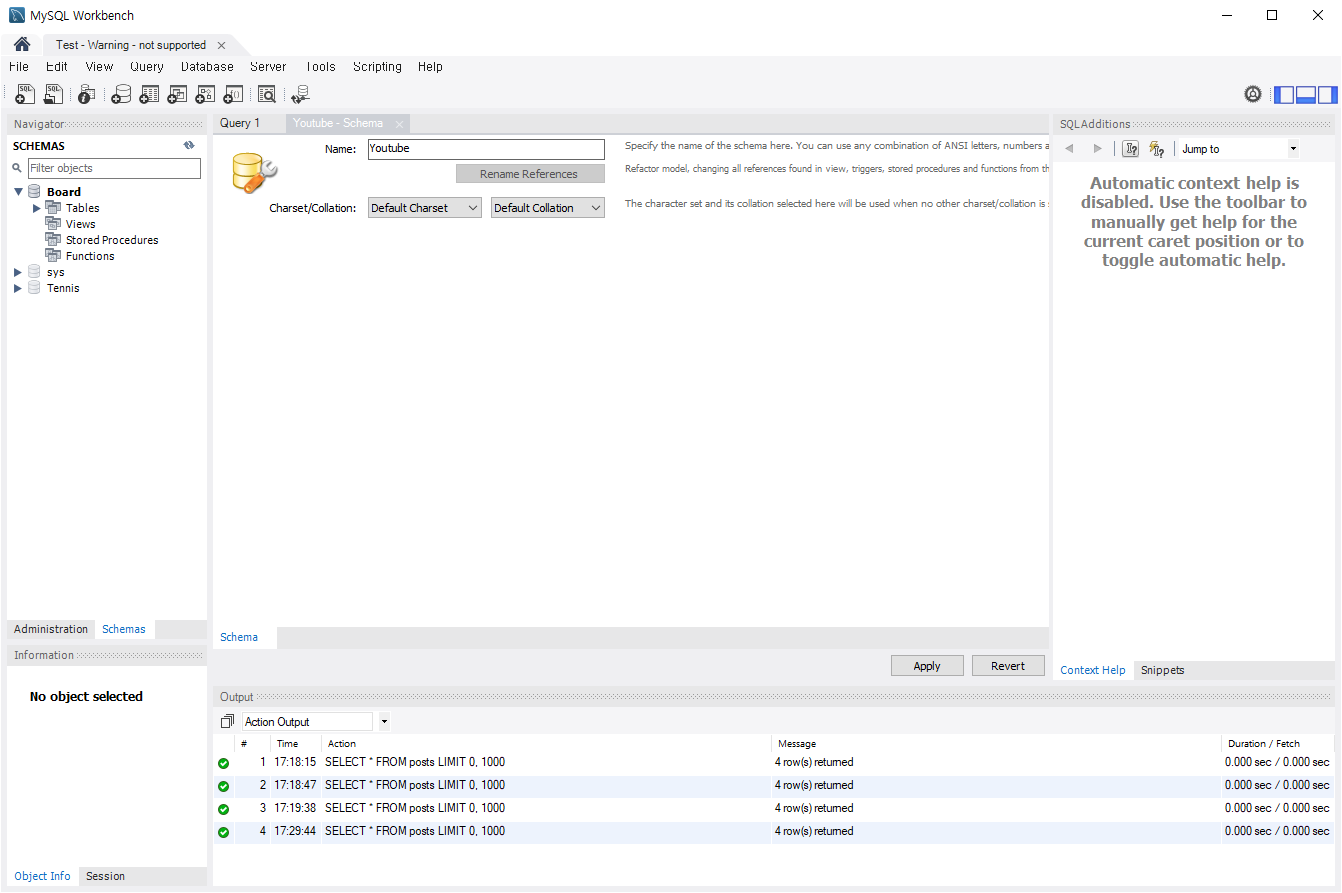Select output row with time 17:19:38
The width and height of the screenshot is (1342, 893).
773,808
